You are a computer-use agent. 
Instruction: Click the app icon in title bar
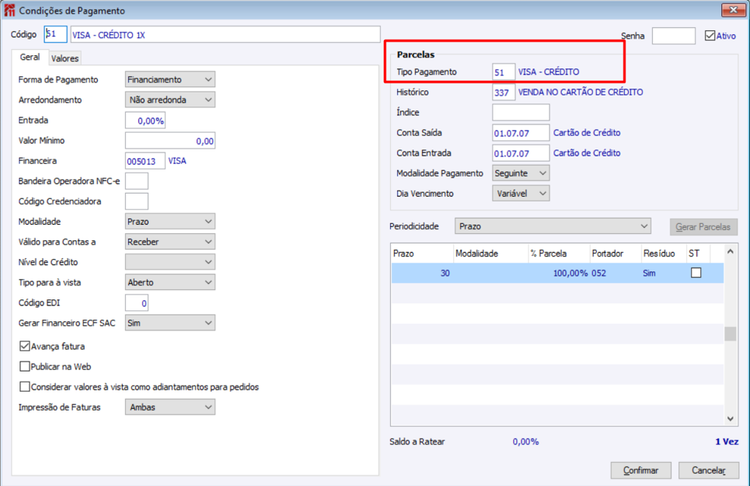pyautogui.click(x=9, y=10)
